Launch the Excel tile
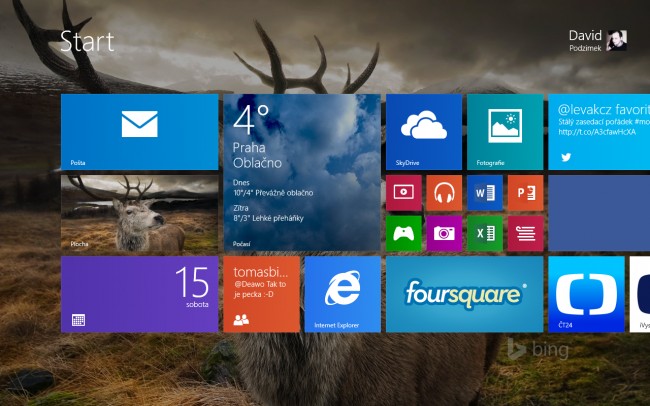 point(485,233)
